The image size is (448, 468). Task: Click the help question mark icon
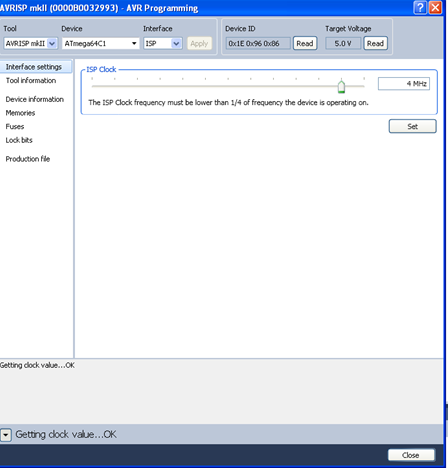coord(420,7)
